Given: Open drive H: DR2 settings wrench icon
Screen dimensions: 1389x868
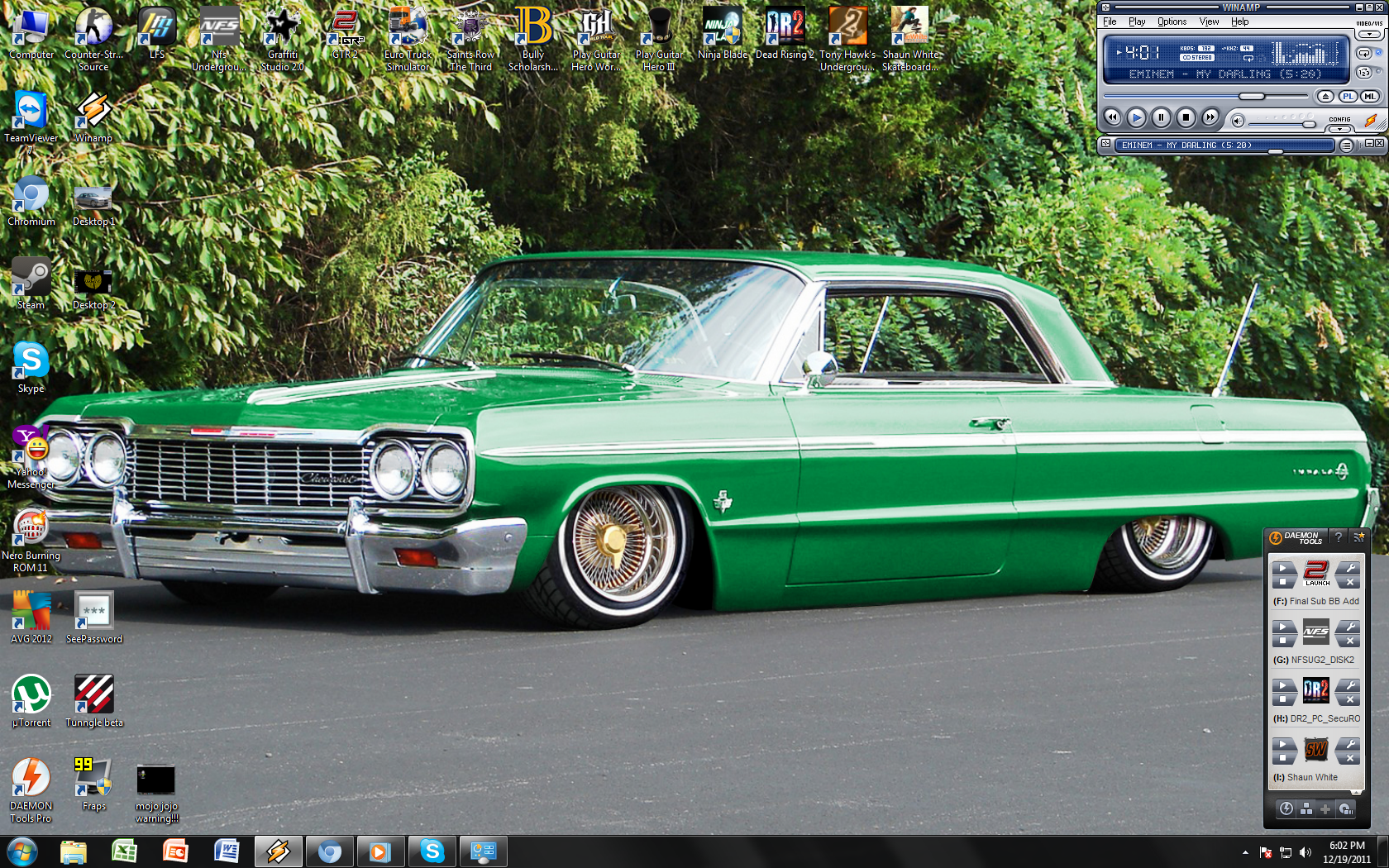Looking at the screenshot, I should pos(1349,685).
